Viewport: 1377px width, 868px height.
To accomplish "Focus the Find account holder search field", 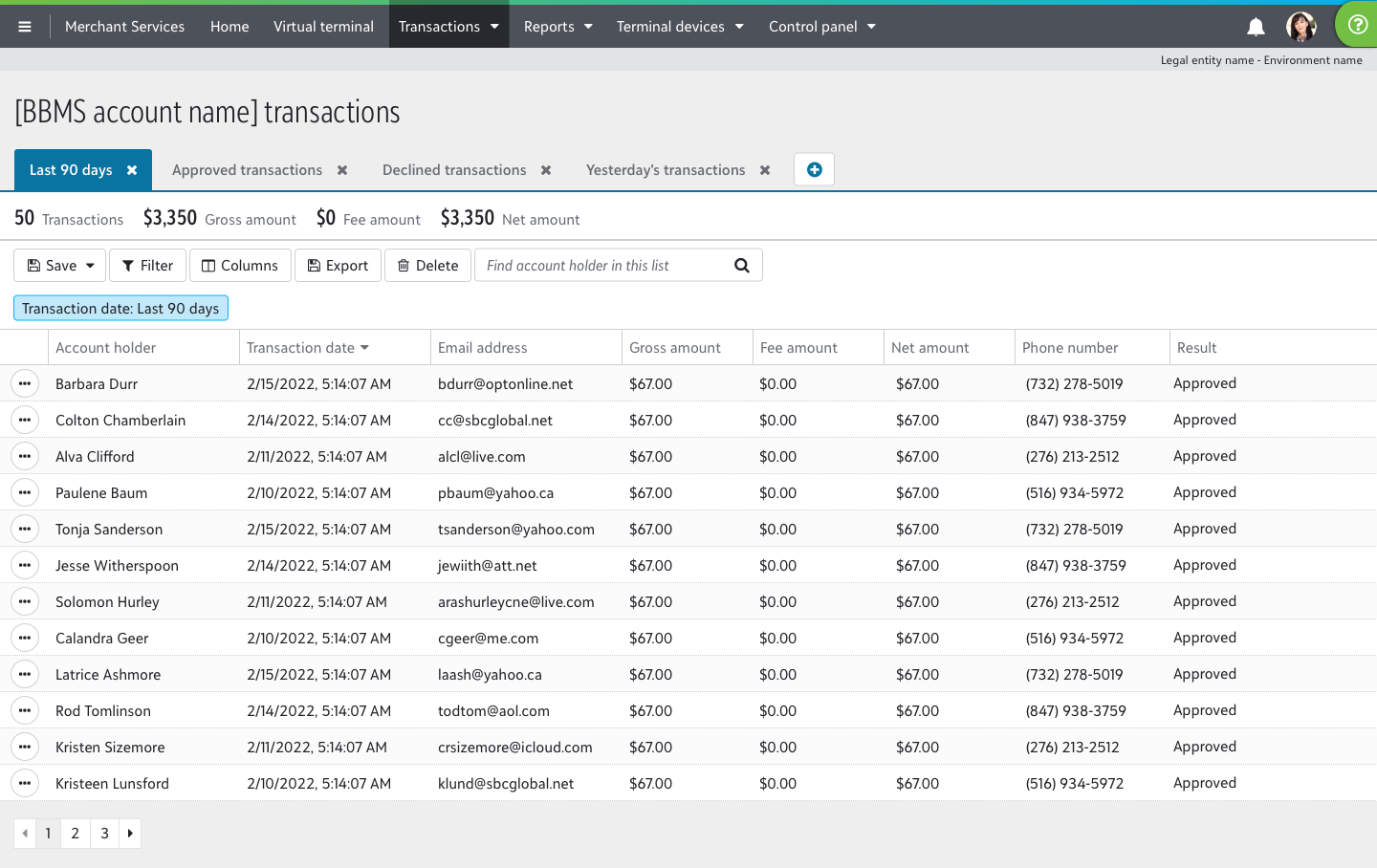I will 602,265.
